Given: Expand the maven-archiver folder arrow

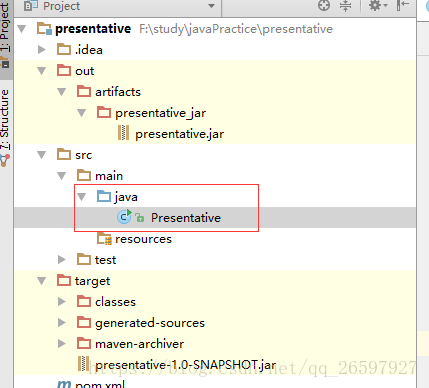Looking at the screenshot, I should [62, 344].
